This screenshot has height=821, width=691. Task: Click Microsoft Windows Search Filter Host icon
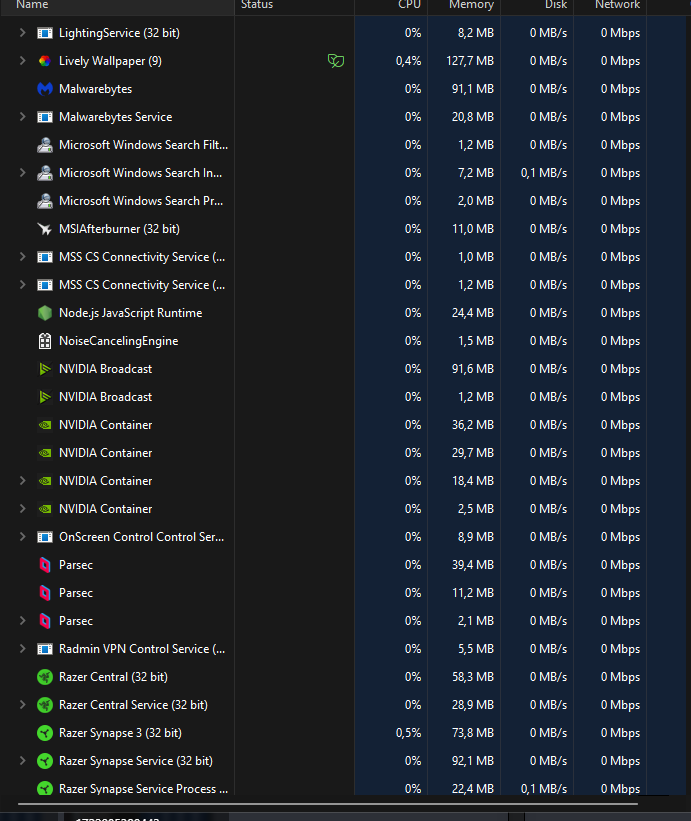point(45,145)
